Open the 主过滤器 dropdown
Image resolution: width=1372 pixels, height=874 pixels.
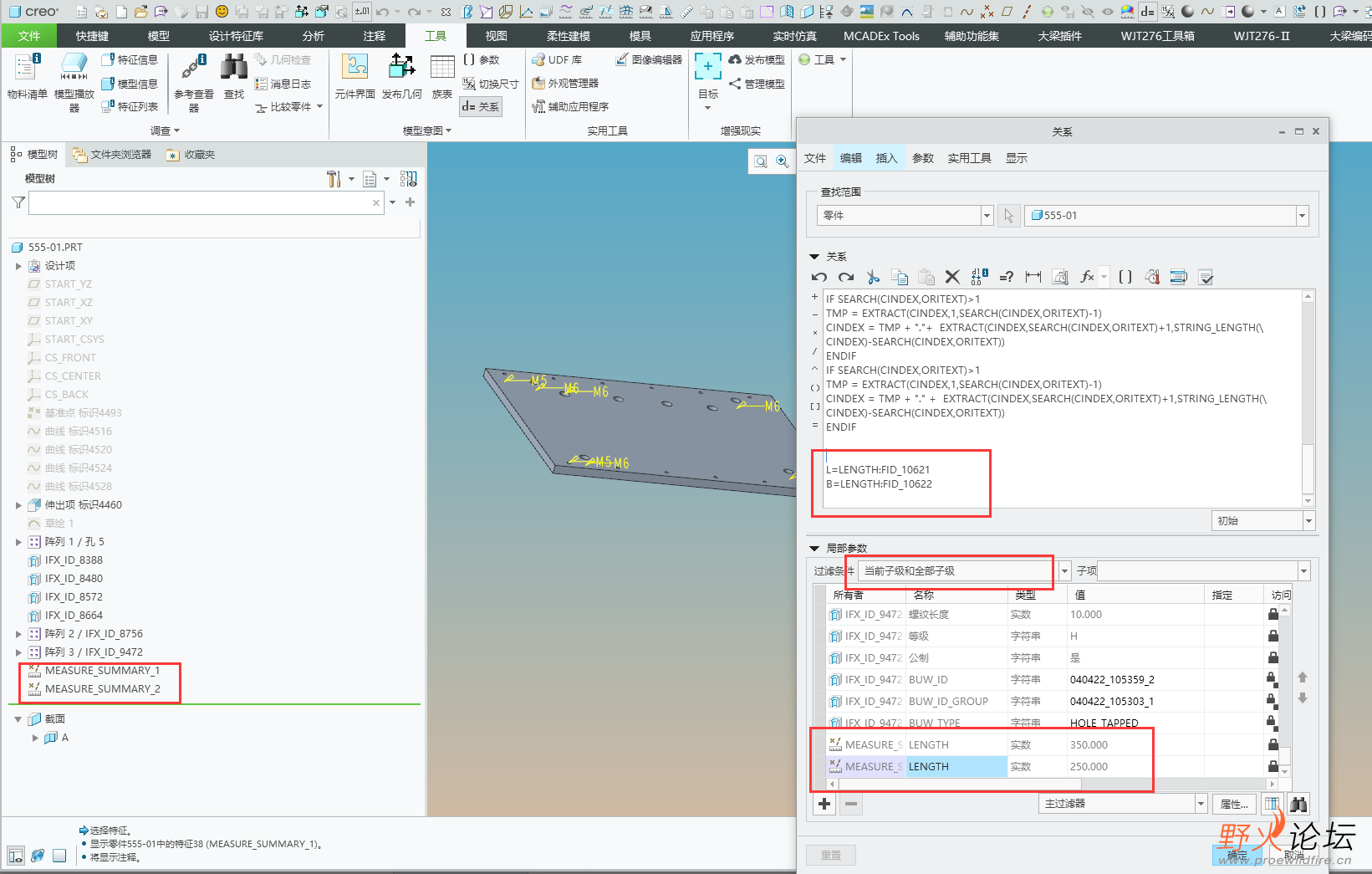(x=1201, y=804)
